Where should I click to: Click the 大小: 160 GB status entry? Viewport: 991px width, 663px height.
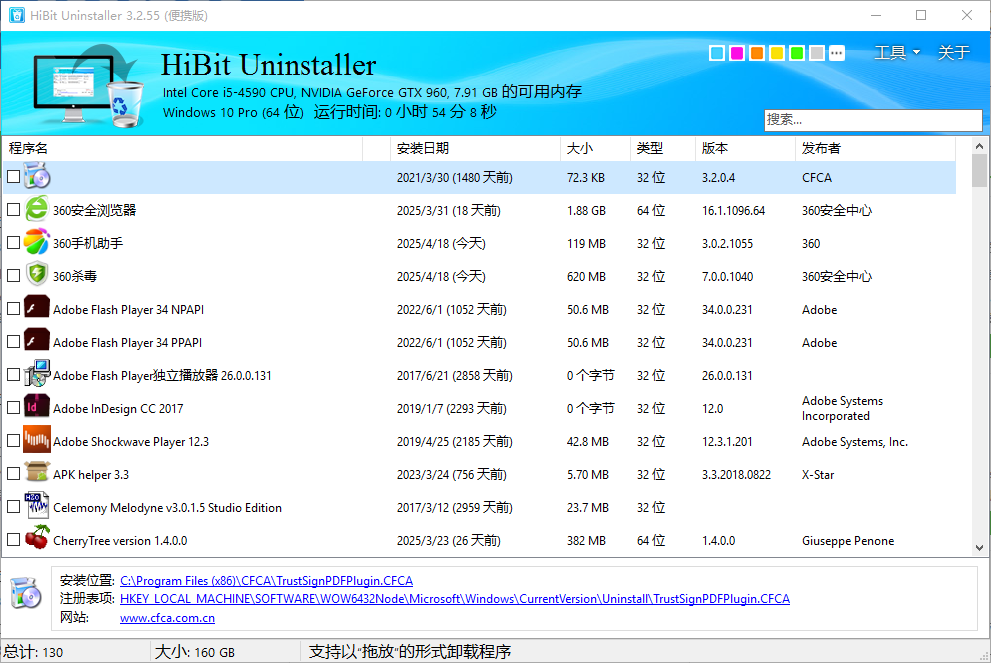click(x=195, y=652)
